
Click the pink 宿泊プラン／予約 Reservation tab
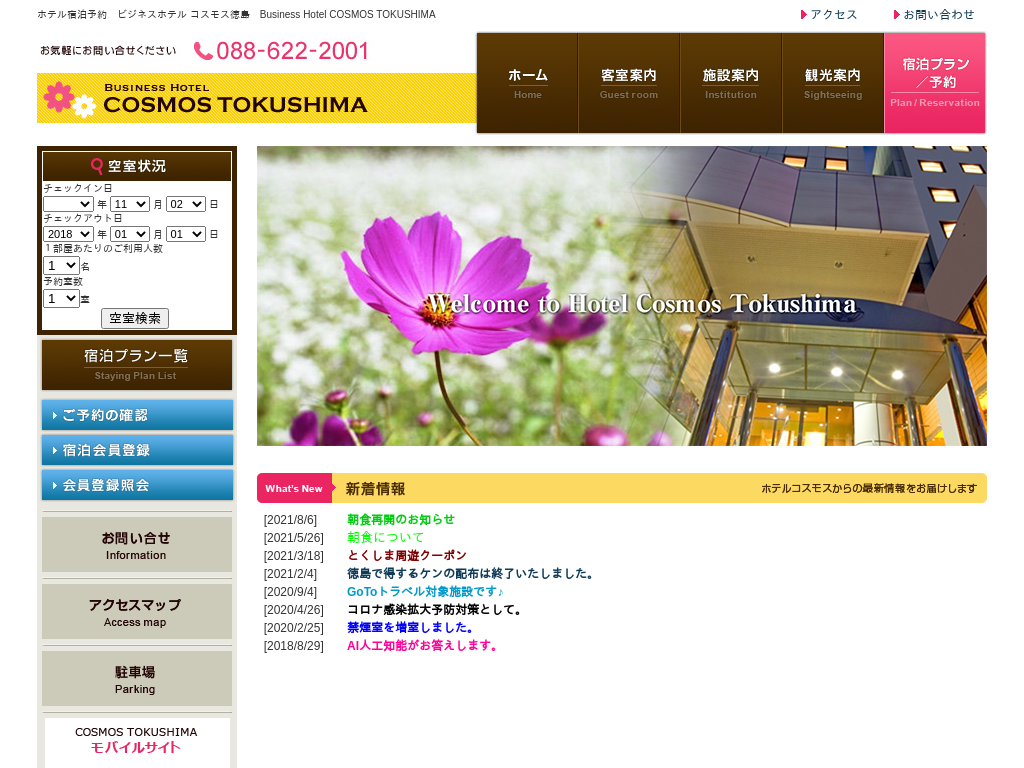tap(935, 83)
